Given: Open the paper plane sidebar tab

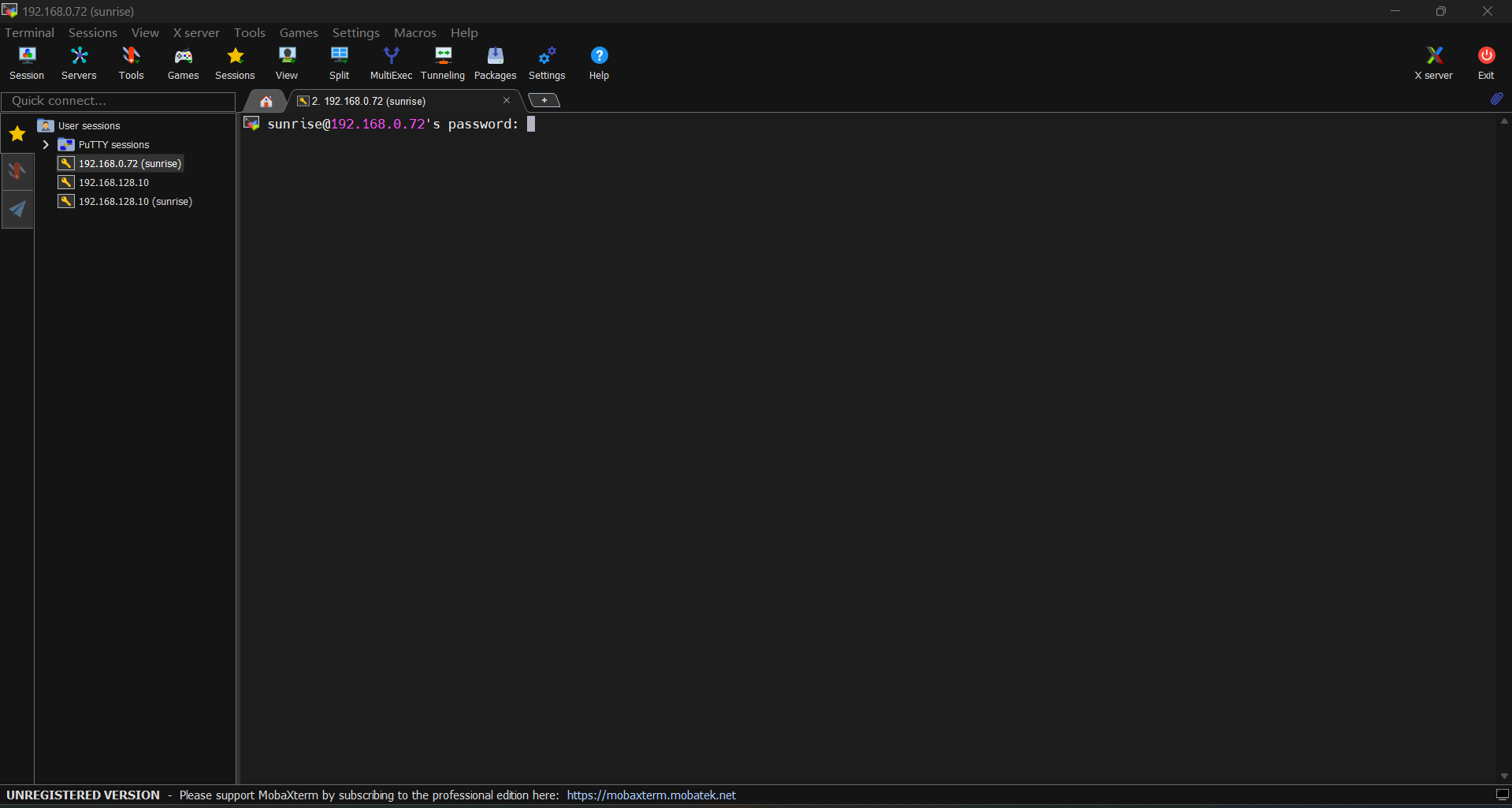Looking at the screenshot, I should tap(17, 209).
